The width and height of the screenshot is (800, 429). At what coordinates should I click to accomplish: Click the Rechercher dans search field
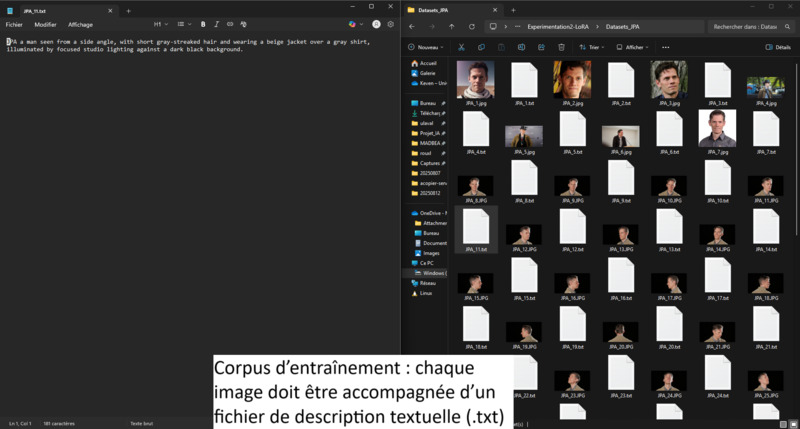coord(745,28)
